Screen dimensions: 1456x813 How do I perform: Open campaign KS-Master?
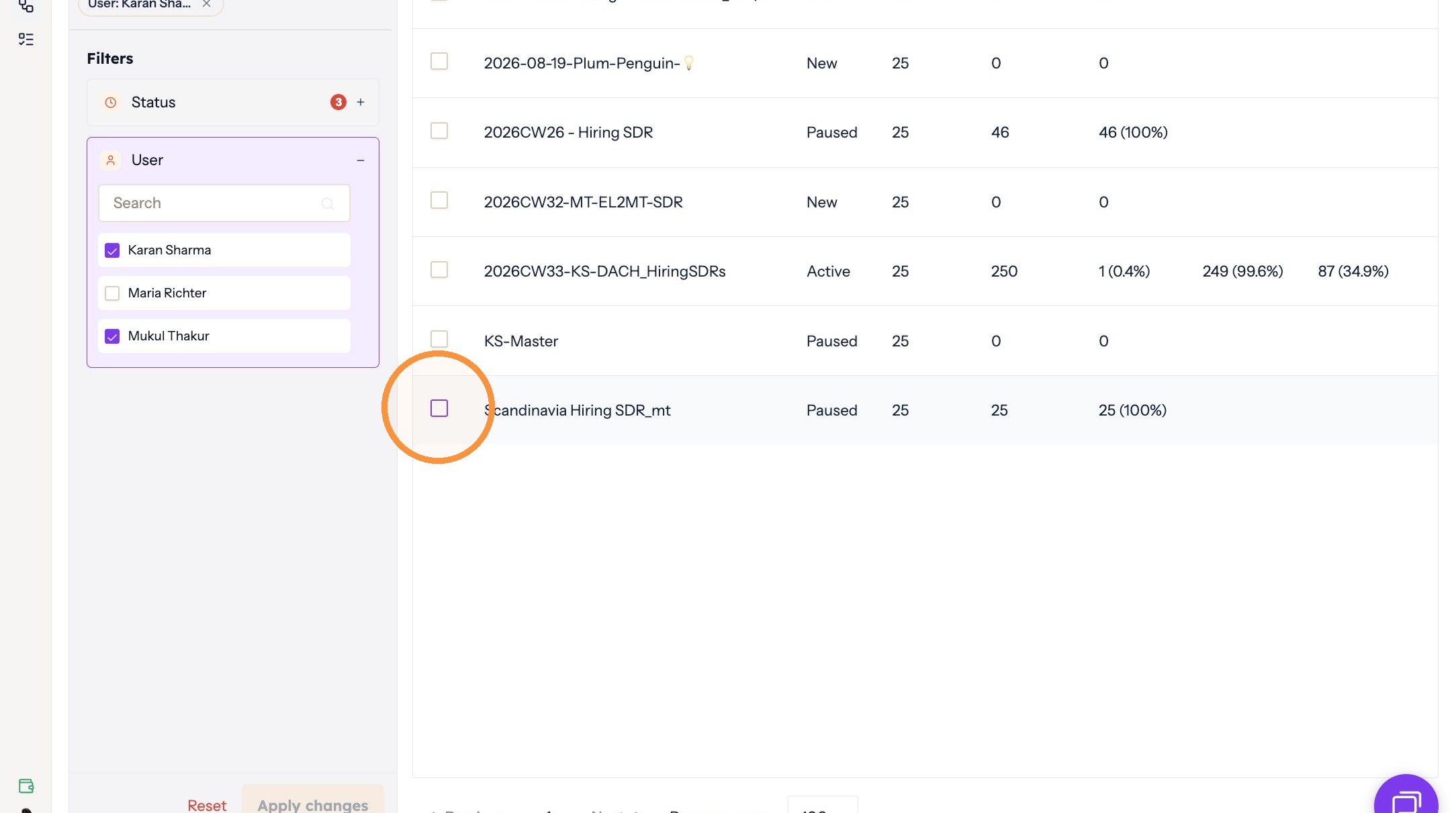[x=521, y=341]
